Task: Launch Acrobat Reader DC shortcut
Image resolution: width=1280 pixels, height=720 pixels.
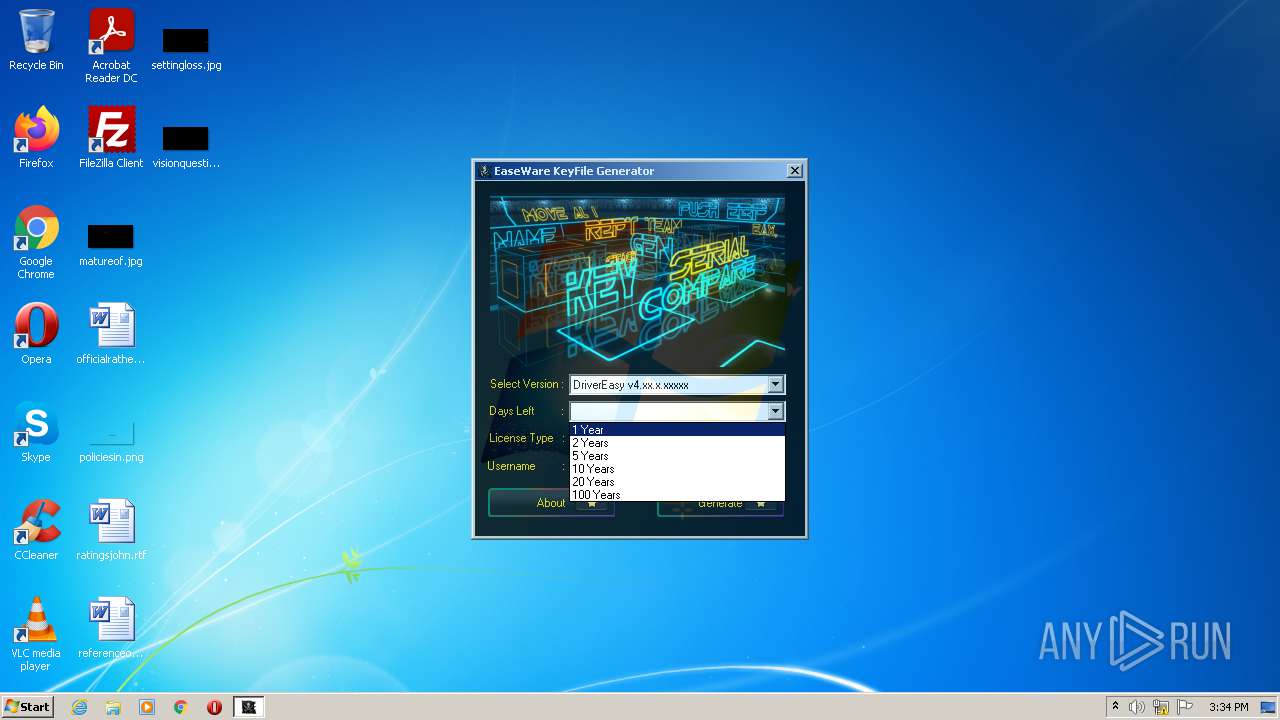Action: tap(111, 46)
